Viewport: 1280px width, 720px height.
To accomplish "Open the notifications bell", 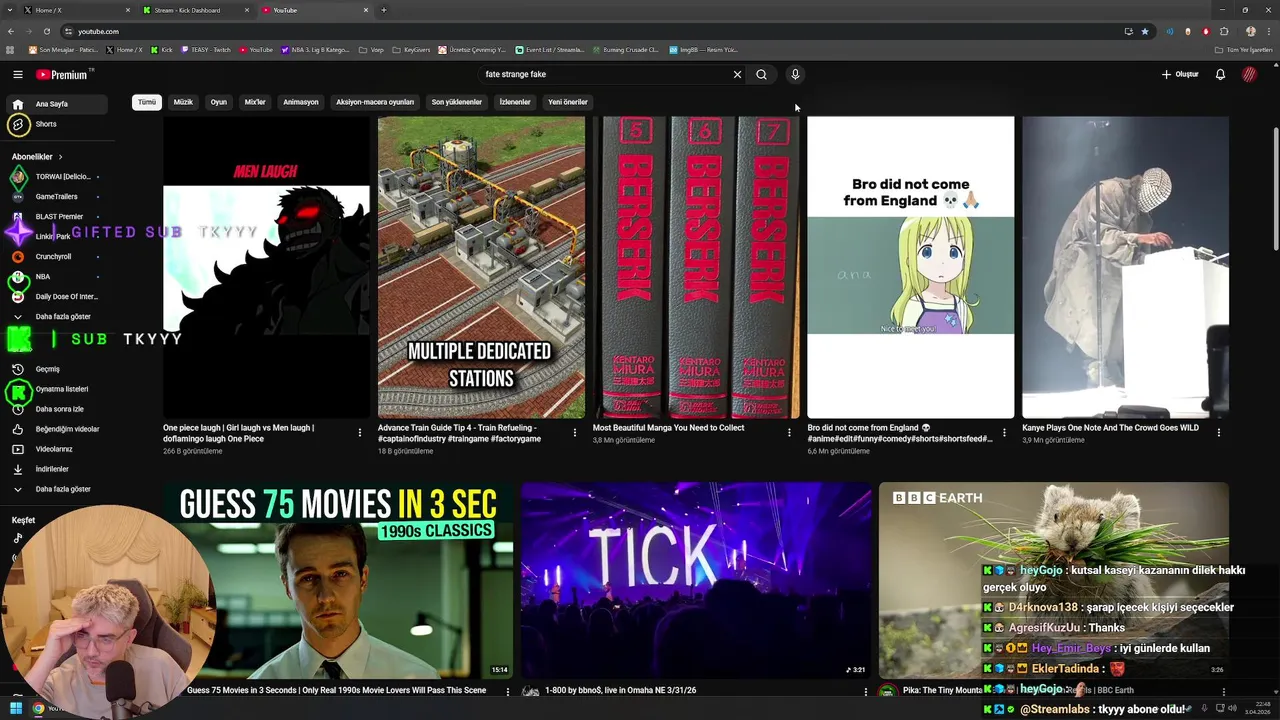I will click(x=1220, y=74).
